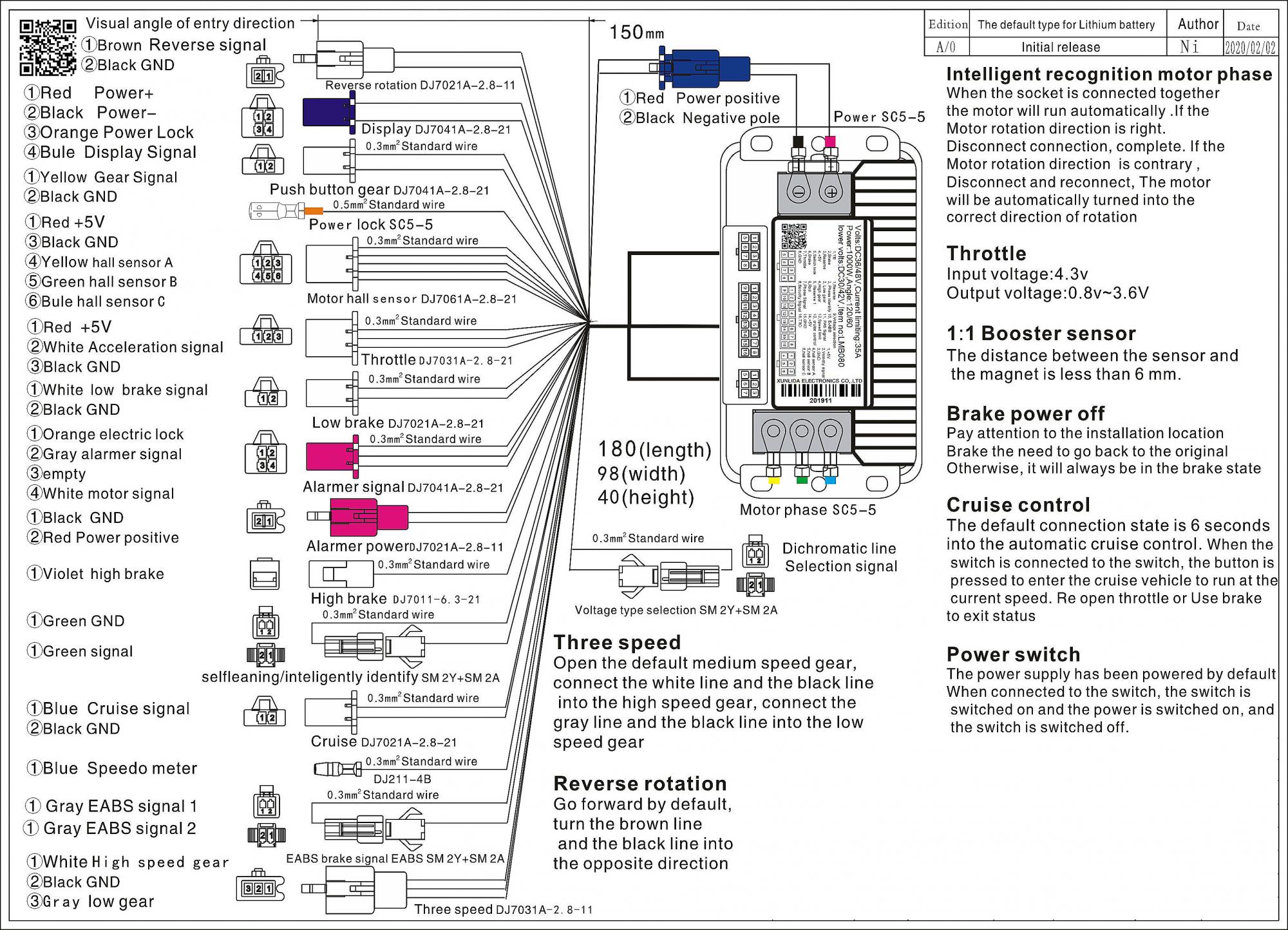This screenshot has width=1288, height=930.
Task: Click the QR code in the top-left corner
Action: tap(48, 47)
